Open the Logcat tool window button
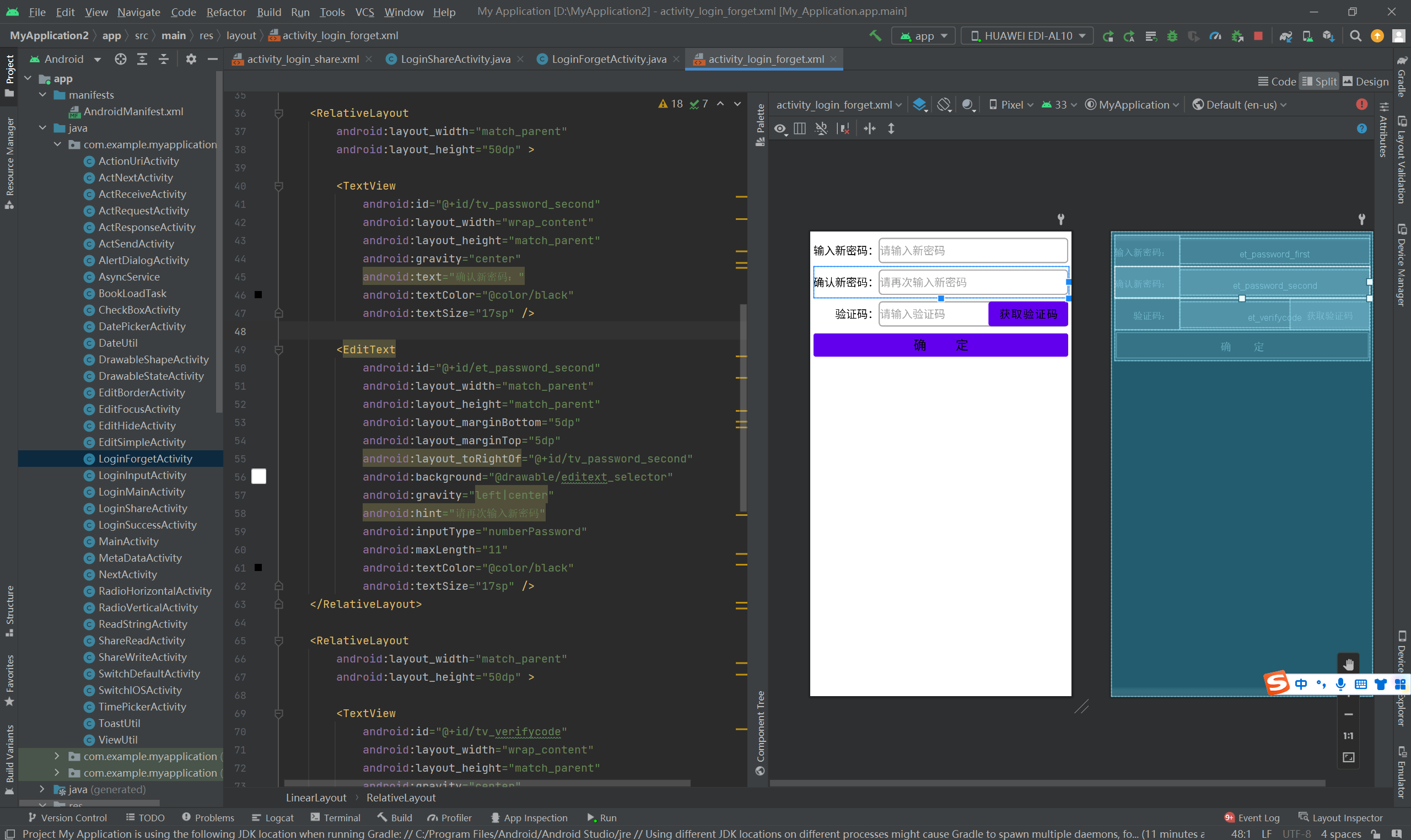Screen dimensions: 1411x840 [x=273, y=817]
